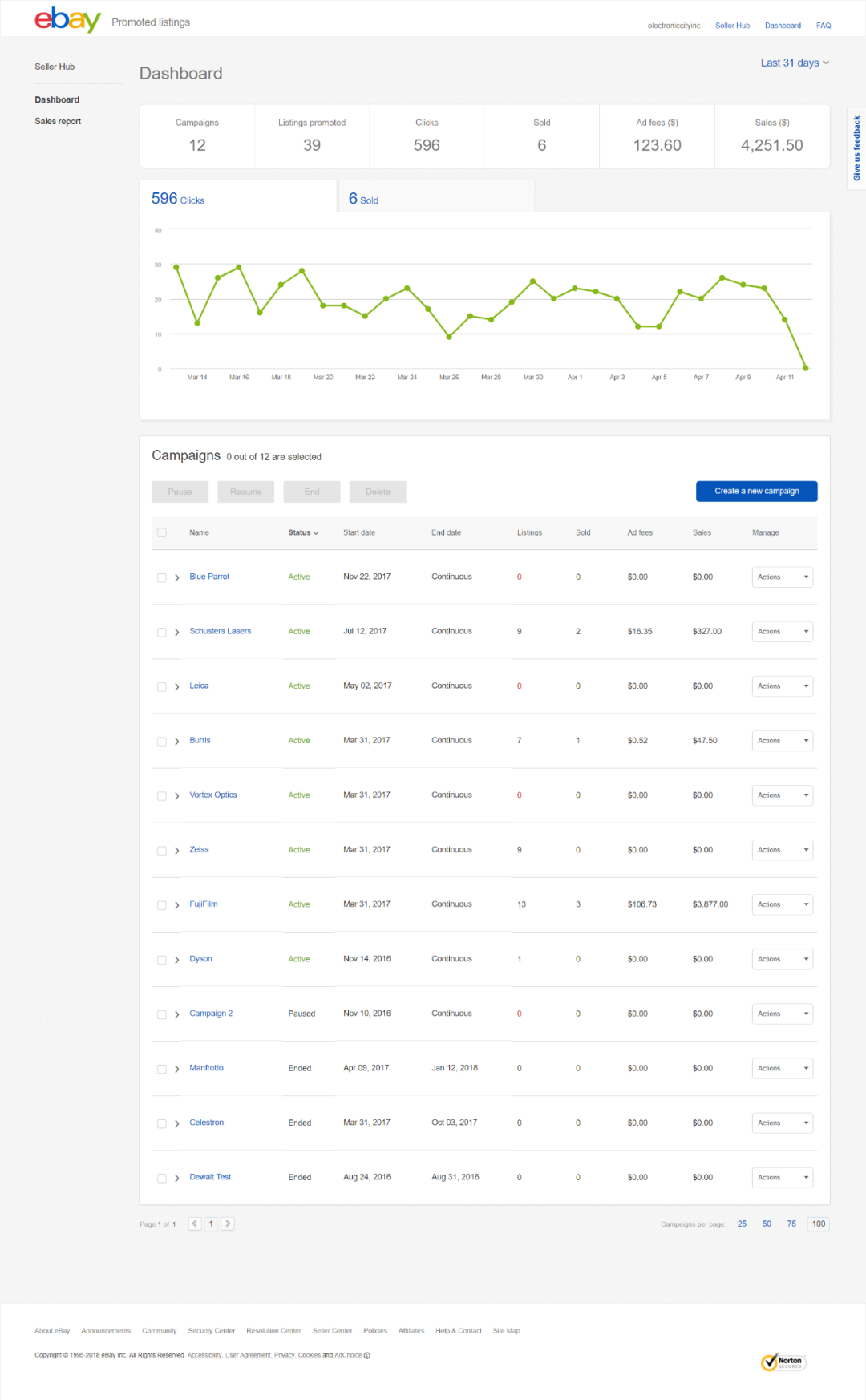Open the Last 31 days dropdown

coord(795,63)
